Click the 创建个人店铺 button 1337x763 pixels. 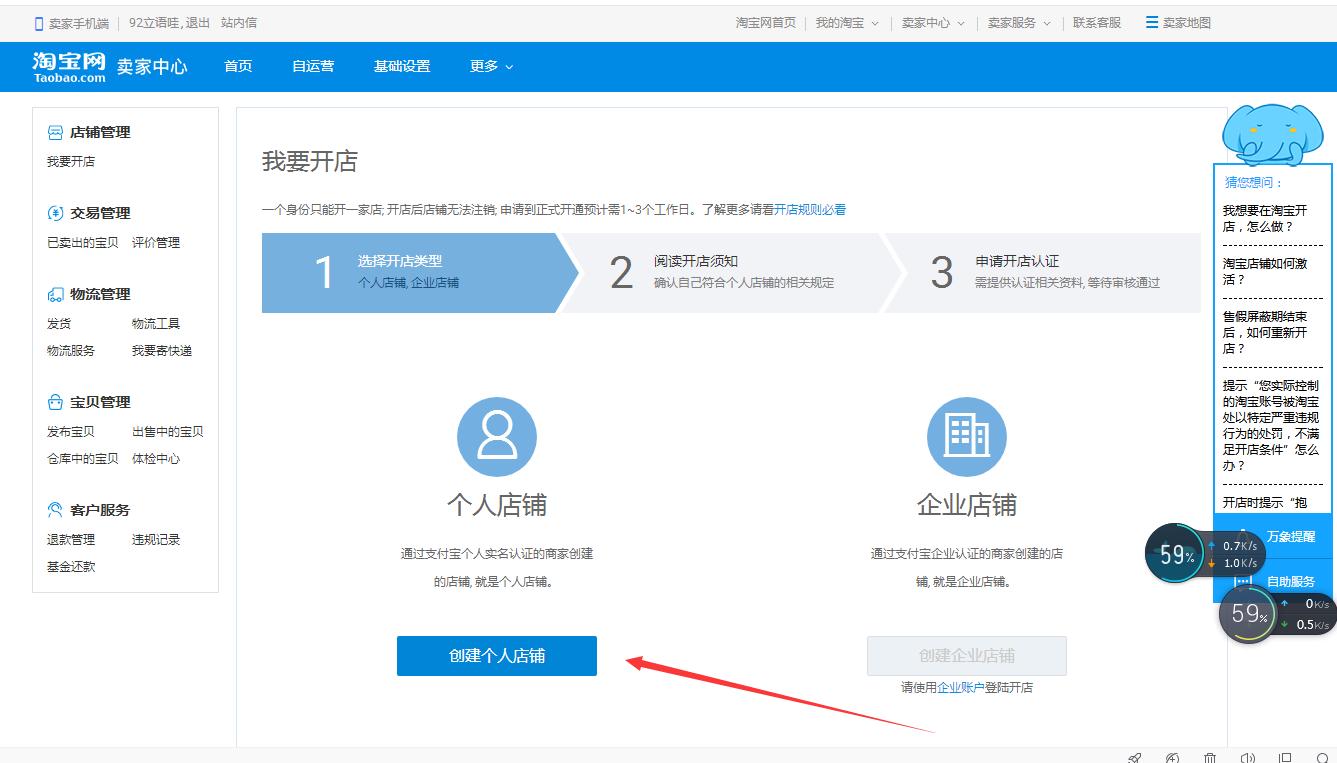(497, 655)
